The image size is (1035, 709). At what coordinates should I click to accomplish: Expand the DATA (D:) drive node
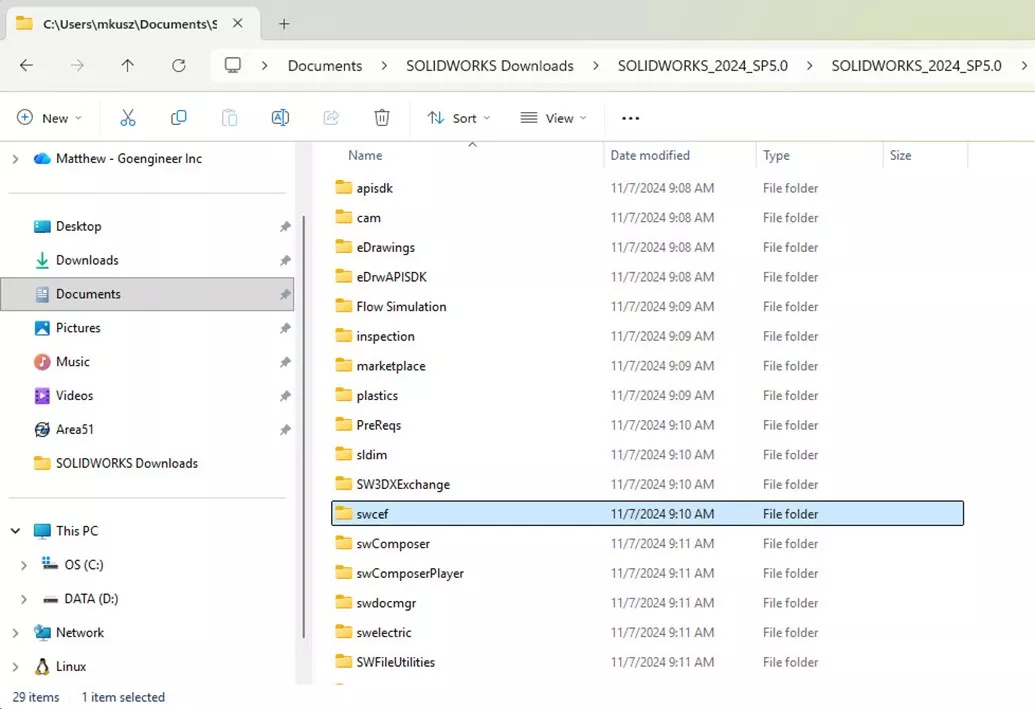coord(24,599)
